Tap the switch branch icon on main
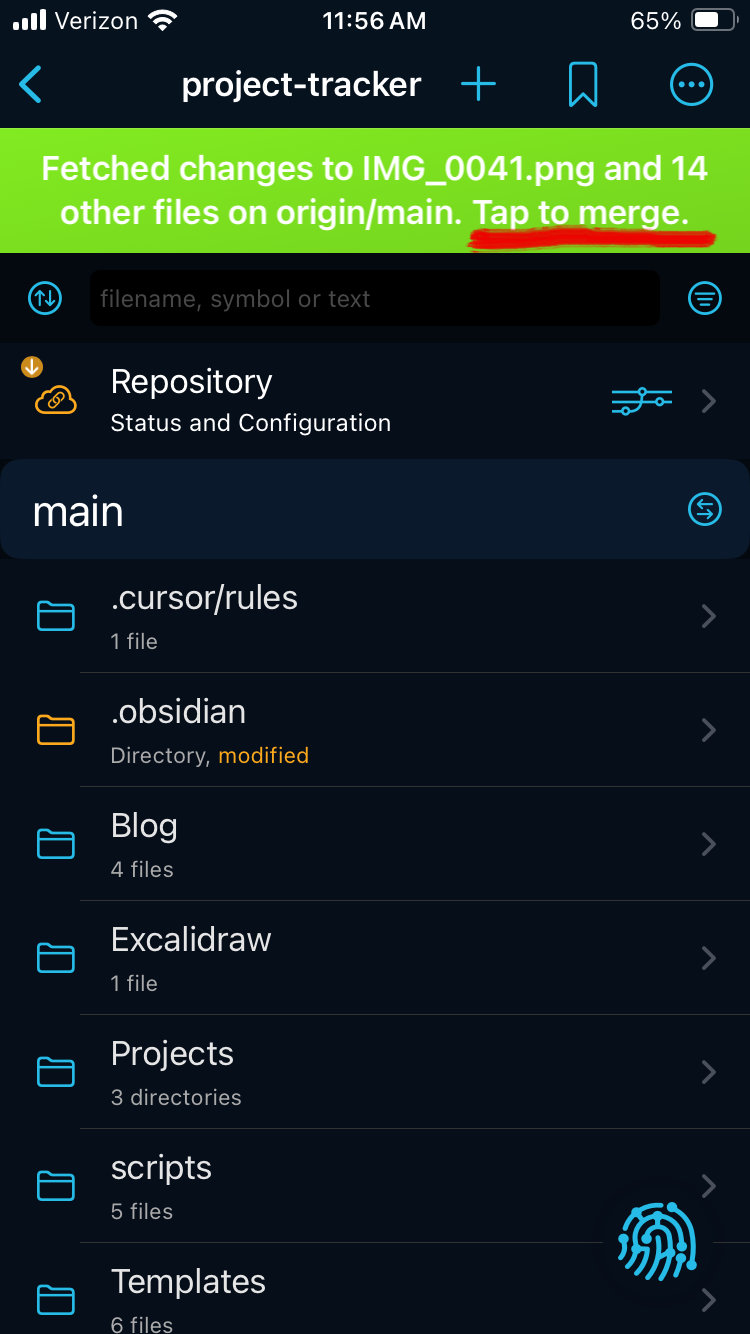Screen dimensions: 750x1334 pyautogui.click(x=705, y=510)
